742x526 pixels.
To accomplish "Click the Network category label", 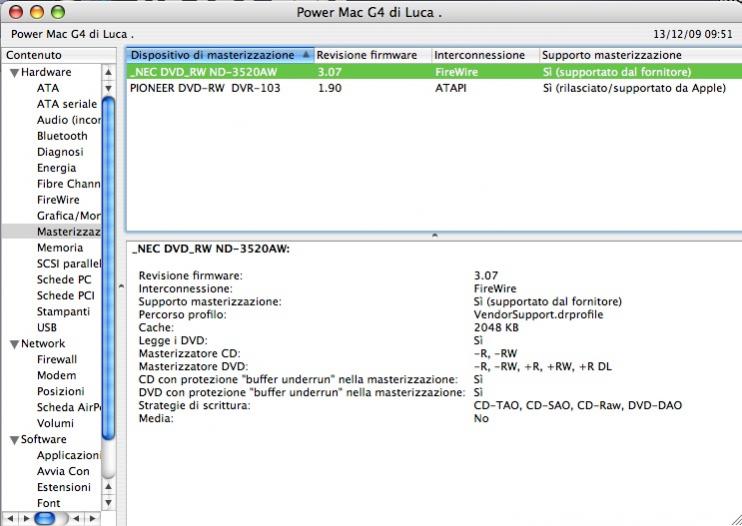I will (43, 344).
